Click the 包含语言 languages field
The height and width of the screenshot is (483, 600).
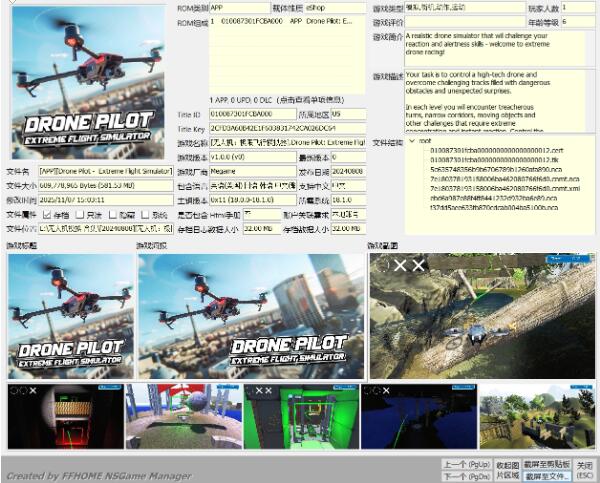[253, 186]
